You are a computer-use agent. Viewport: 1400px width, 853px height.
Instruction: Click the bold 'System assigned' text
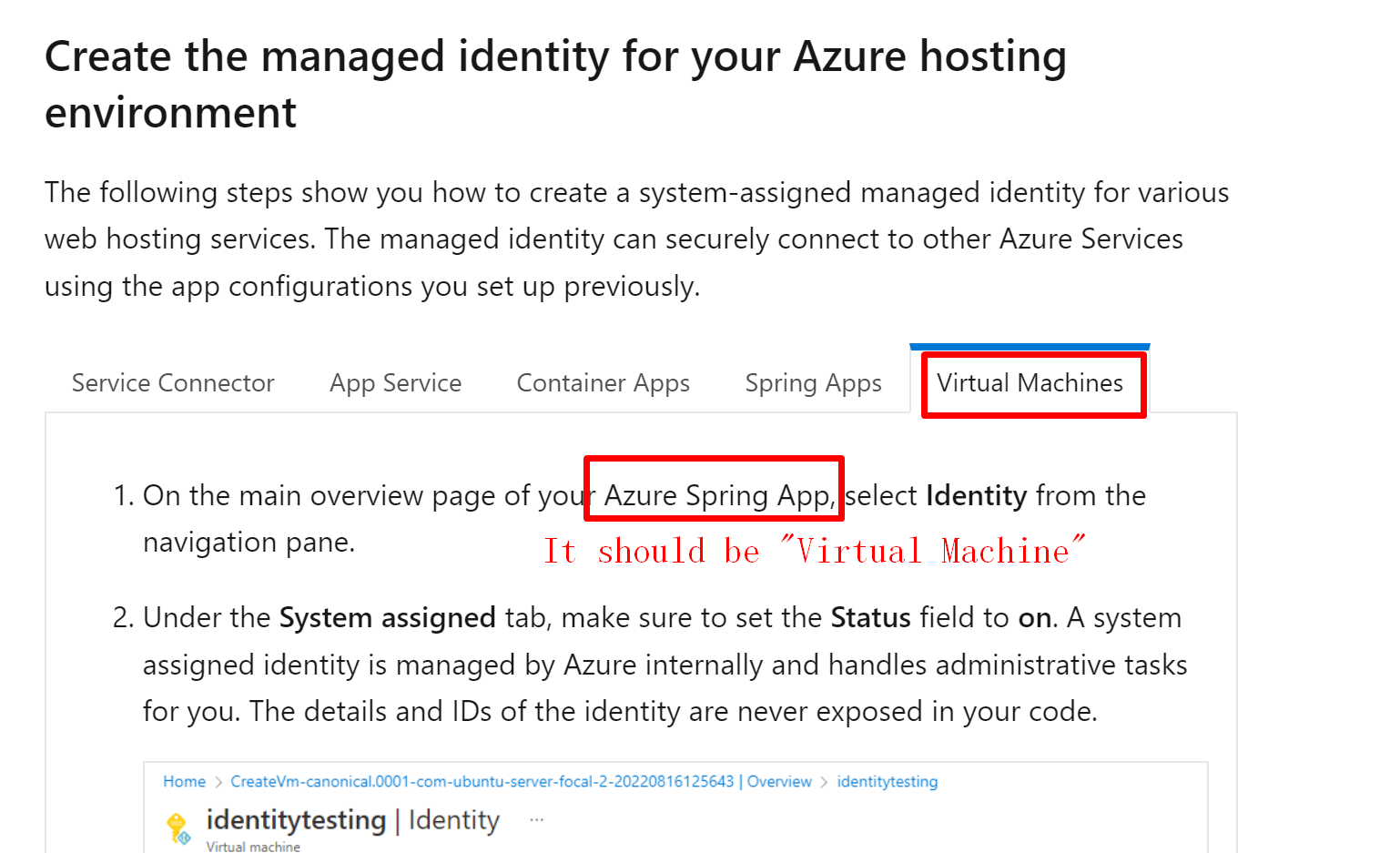pos(388,618)
